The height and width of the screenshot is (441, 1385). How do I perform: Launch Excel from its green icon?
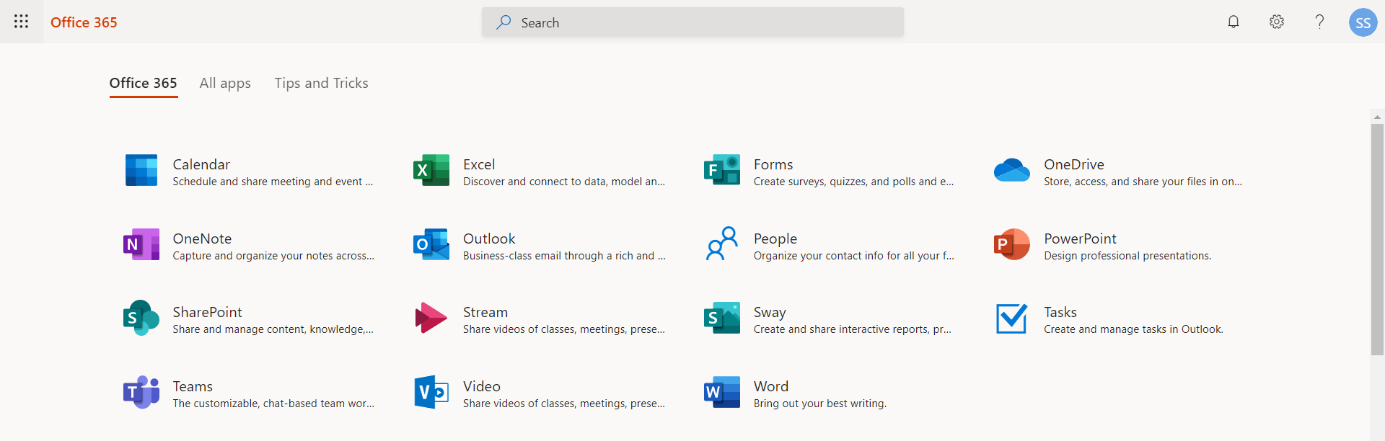[x=431, y=171]
